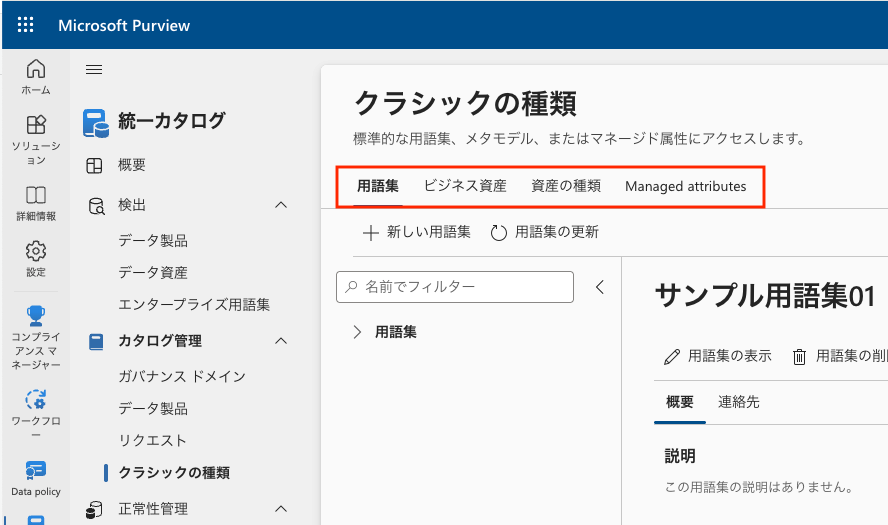Screen dimensions: 888x525
Task: Go to ホーム home icon
Action: [36, 69]
